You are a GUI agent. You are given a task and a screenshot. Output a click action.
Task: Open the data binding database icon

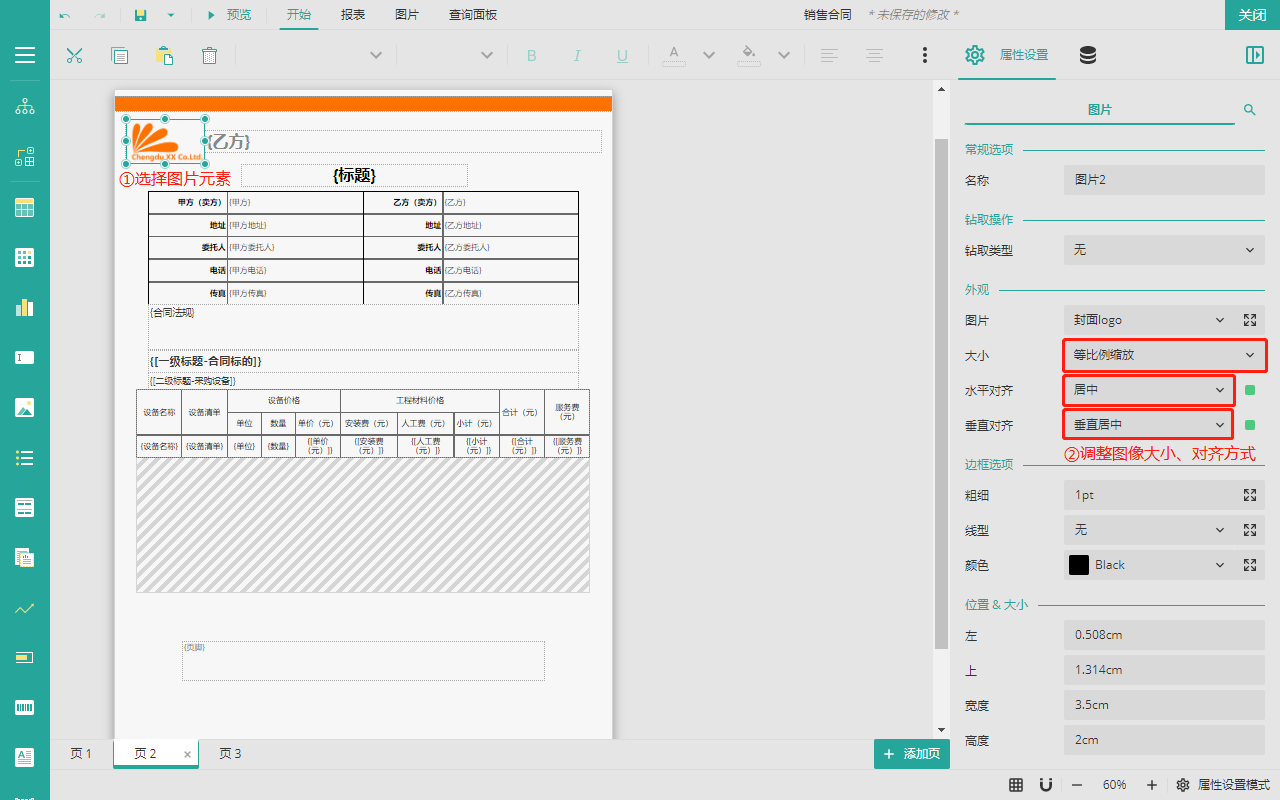pos(1088,55)
